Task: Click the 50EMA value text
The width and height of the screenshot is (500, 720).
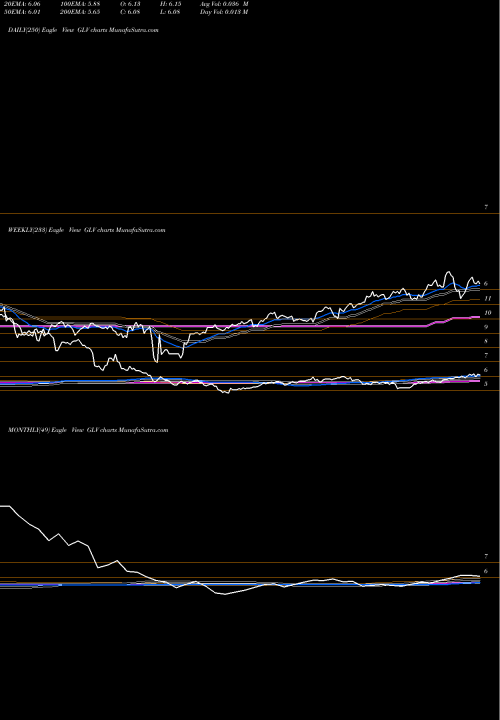Action: [x=21, y=12]
